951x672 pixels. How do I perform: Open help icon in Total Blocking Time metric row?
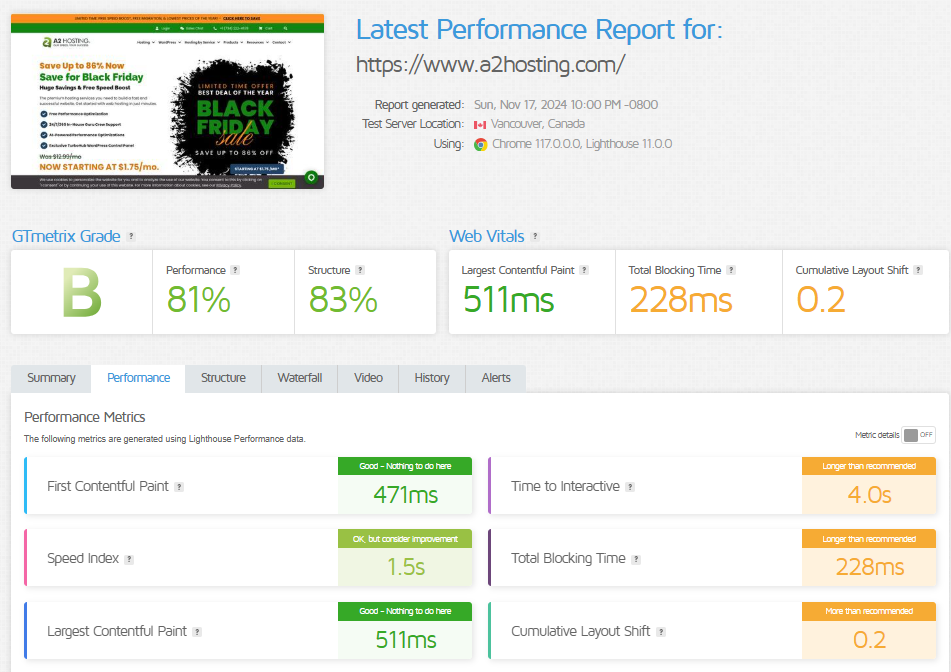636,560
